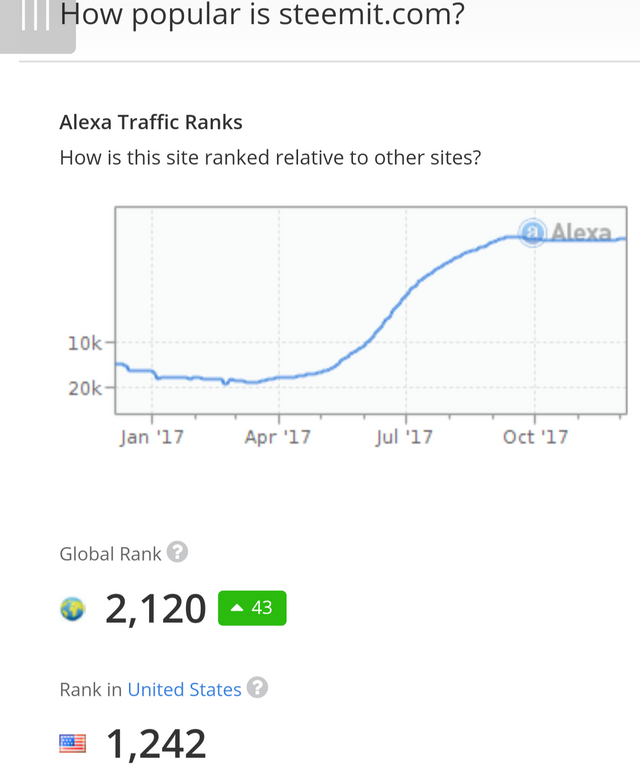The height and width of the screenshot is (772, 640).
Task: Click the Oct '17 axis label
Action: coord(535,437)
